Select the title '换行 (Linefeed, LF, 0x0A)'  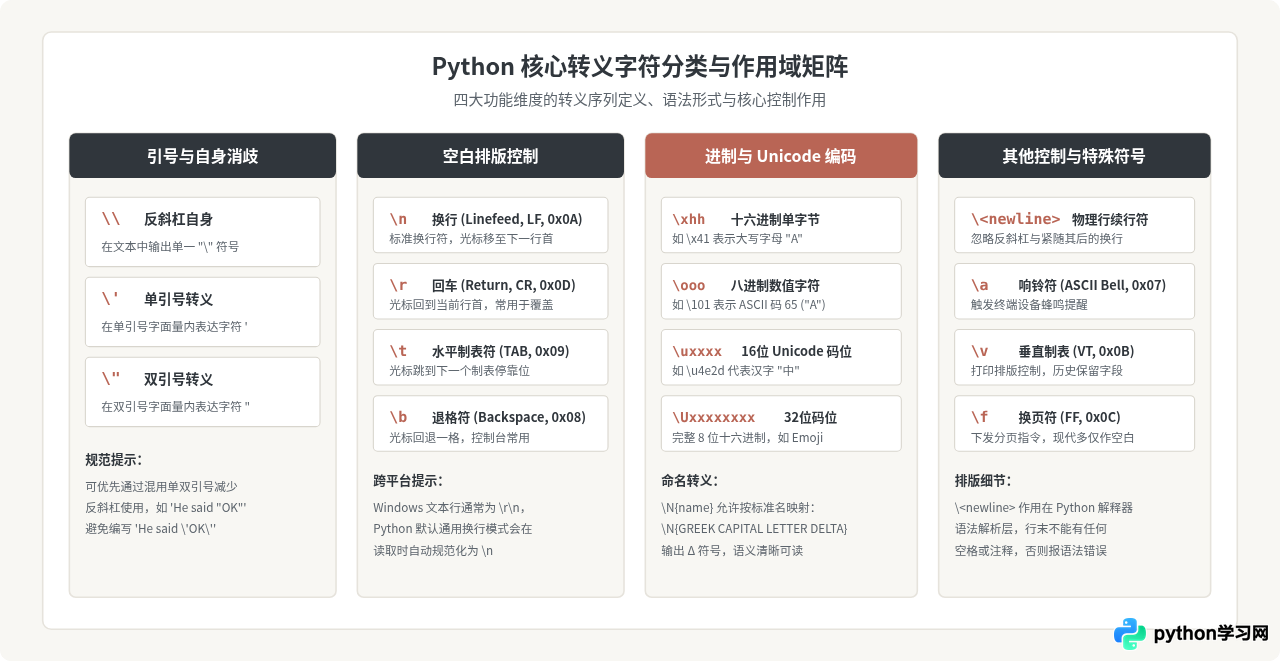507,219
